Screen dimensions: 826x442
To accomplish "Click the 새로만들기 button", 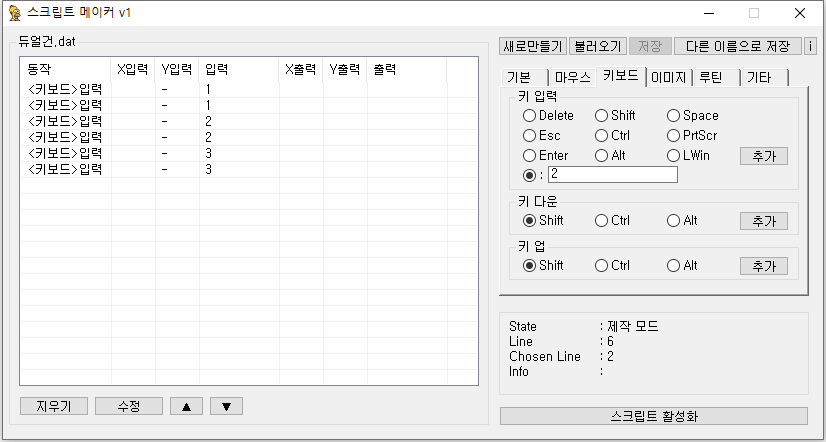I will coord(533,46).
